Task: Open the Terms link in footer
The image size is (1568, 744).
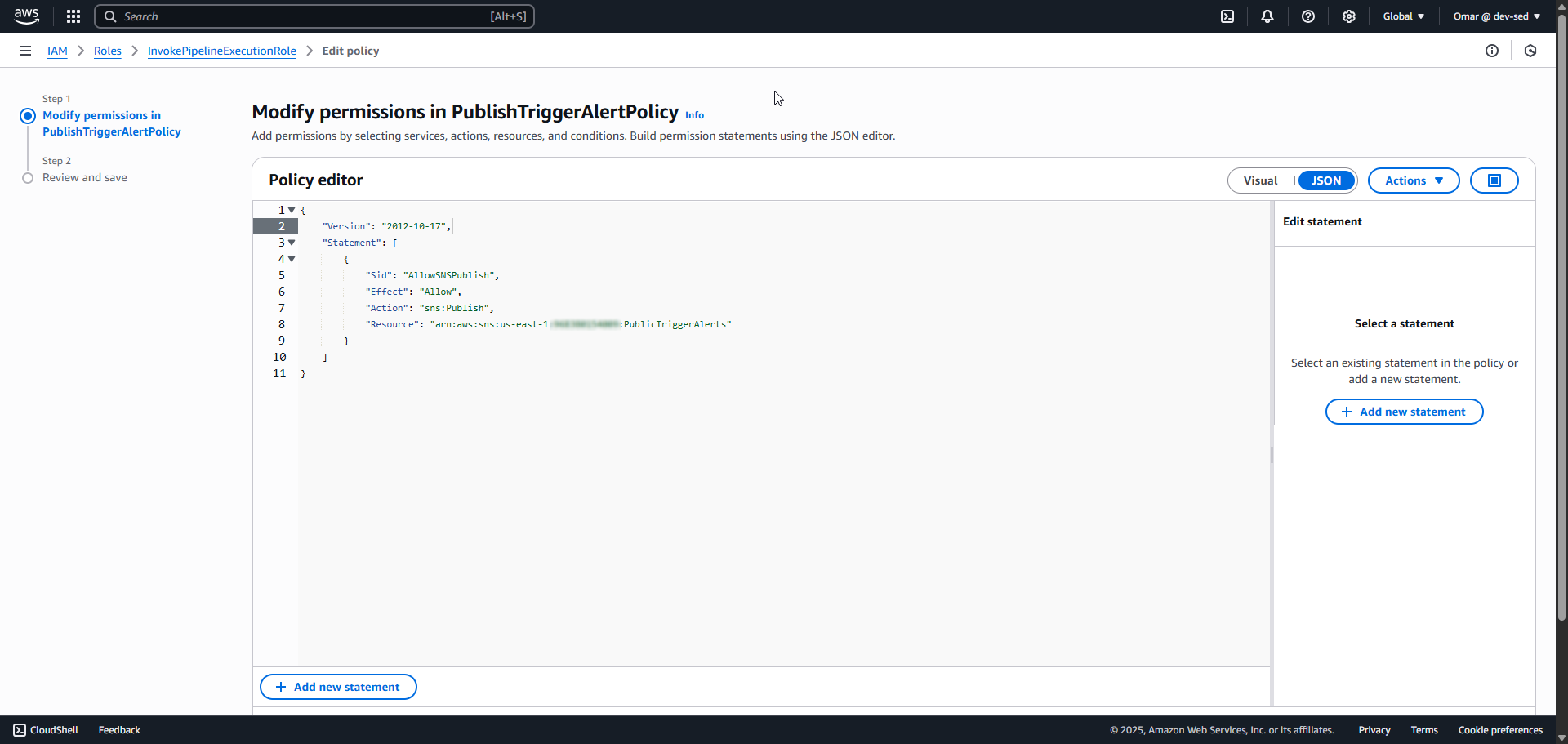Action: click(1424, 730)
